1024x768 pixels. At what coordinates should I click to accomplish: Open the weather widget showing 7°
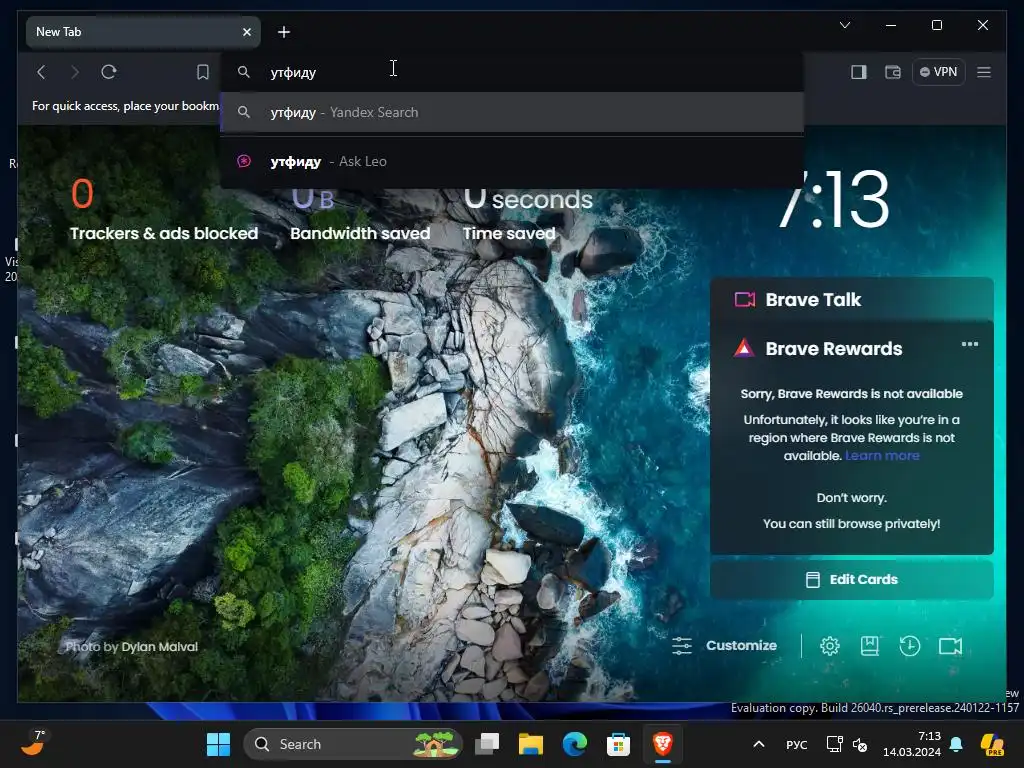(x=33, y=743)
